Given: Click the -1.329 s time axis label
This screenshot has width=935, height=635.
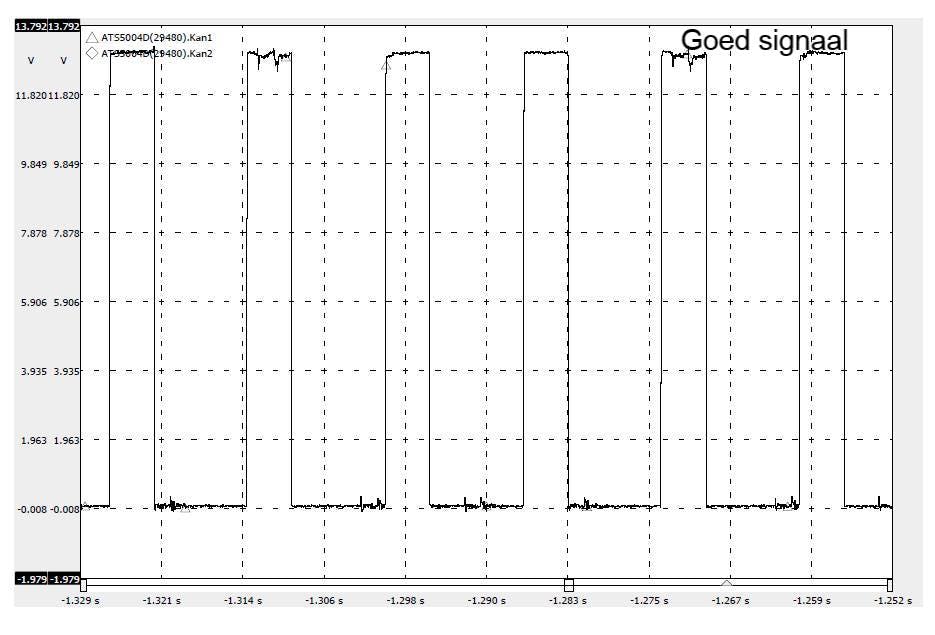Looking at the screenshot, I should point(79,601).
